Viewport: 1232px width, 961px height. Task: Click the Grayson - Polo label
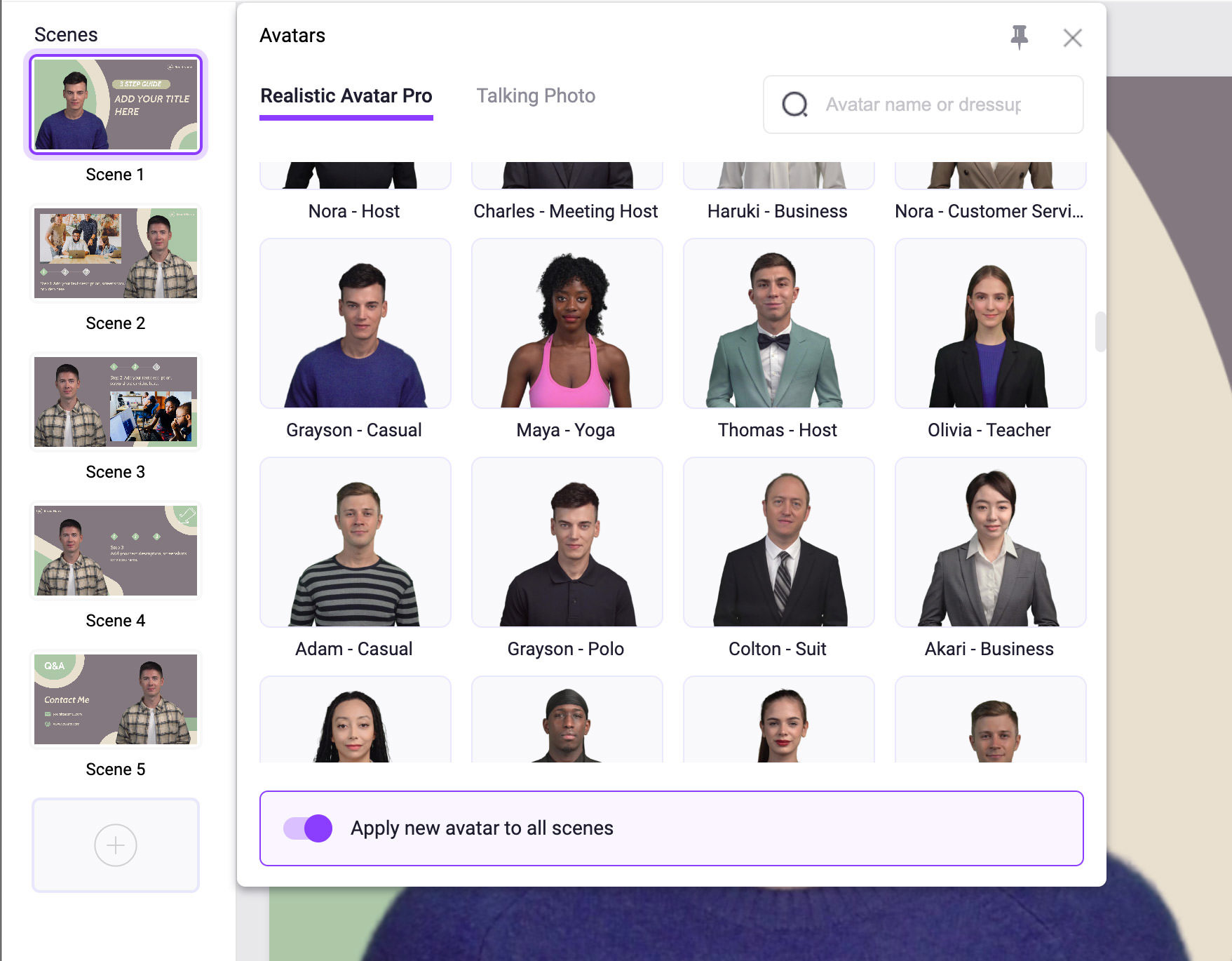pos(566,649)
